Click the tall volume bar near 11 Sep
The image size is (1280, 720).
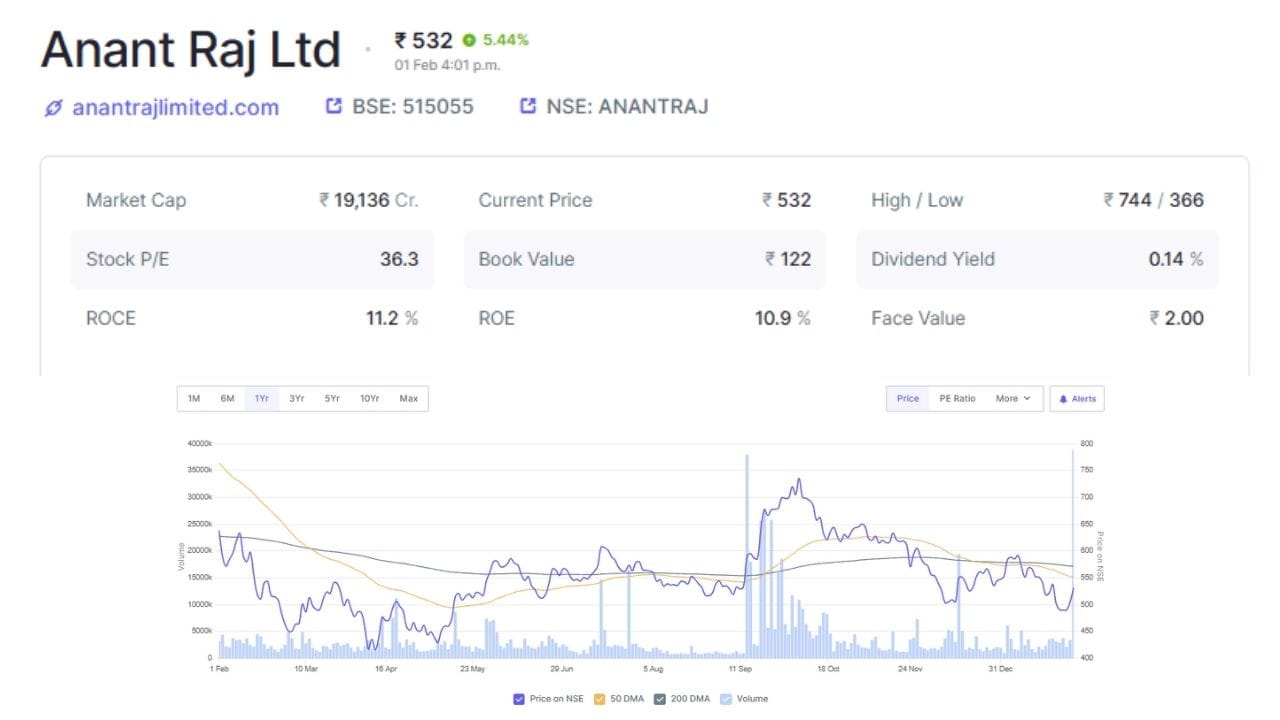point(747,560)
